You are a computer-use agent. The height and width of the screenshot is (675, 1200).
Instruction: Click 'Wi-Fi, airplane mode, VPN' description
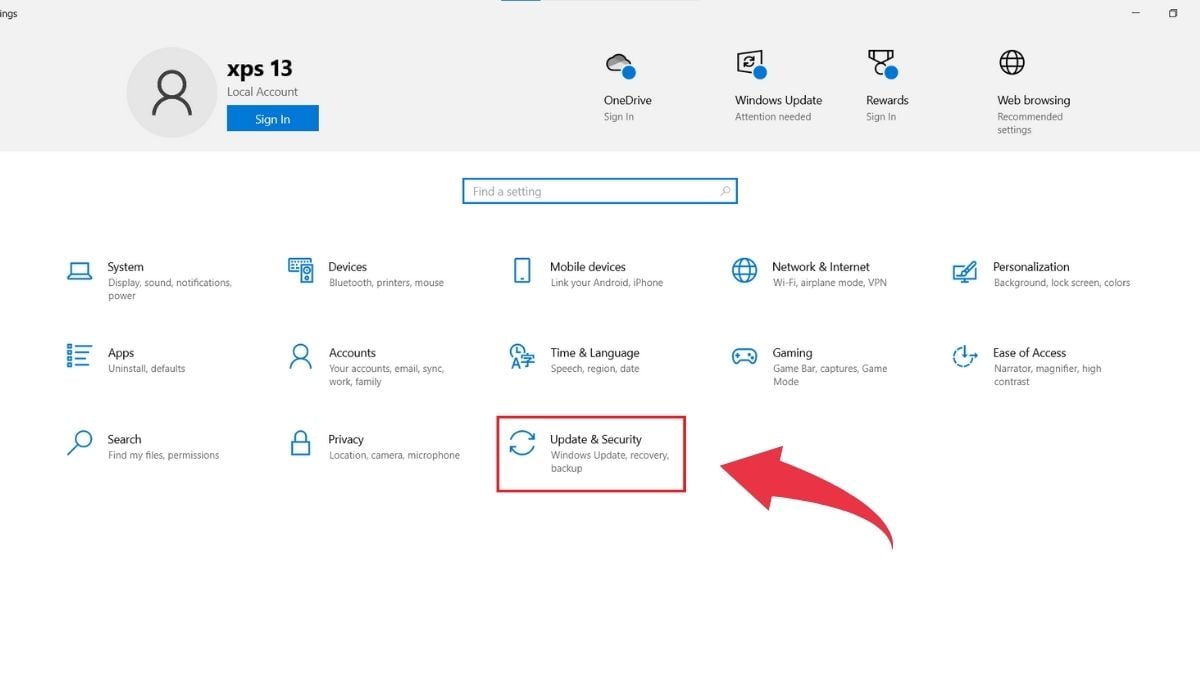click(x=830, y=283)
